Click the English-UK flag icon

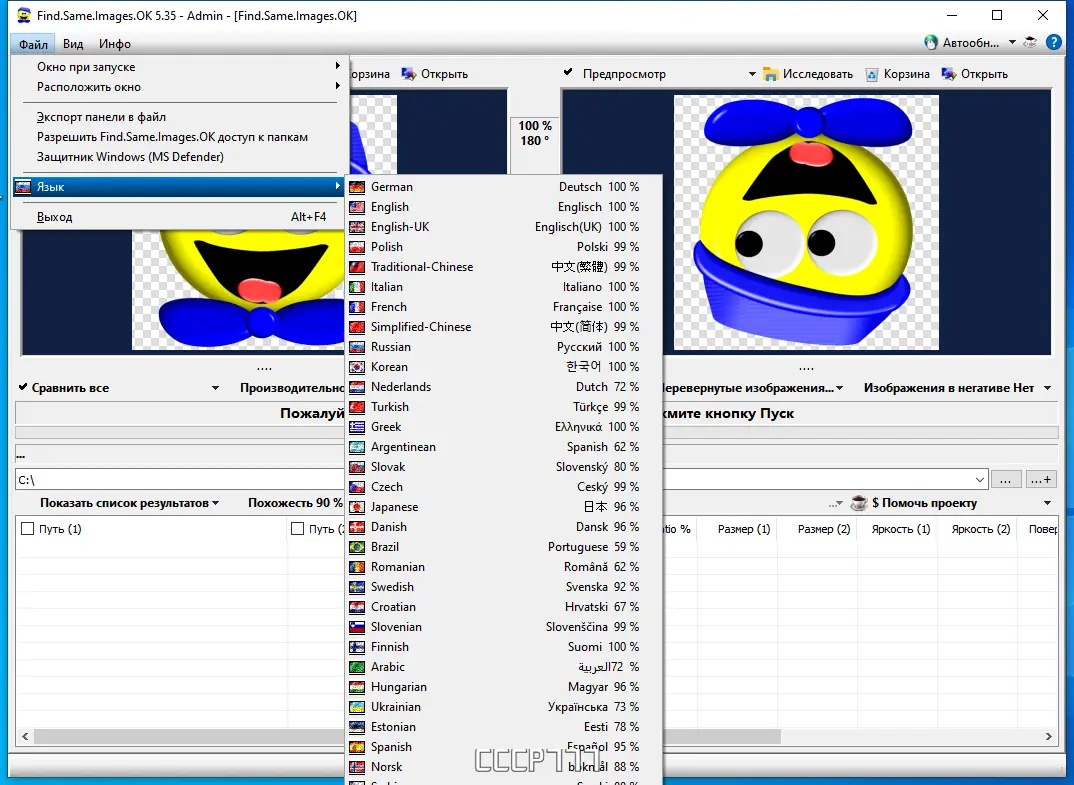pos(357,227)
